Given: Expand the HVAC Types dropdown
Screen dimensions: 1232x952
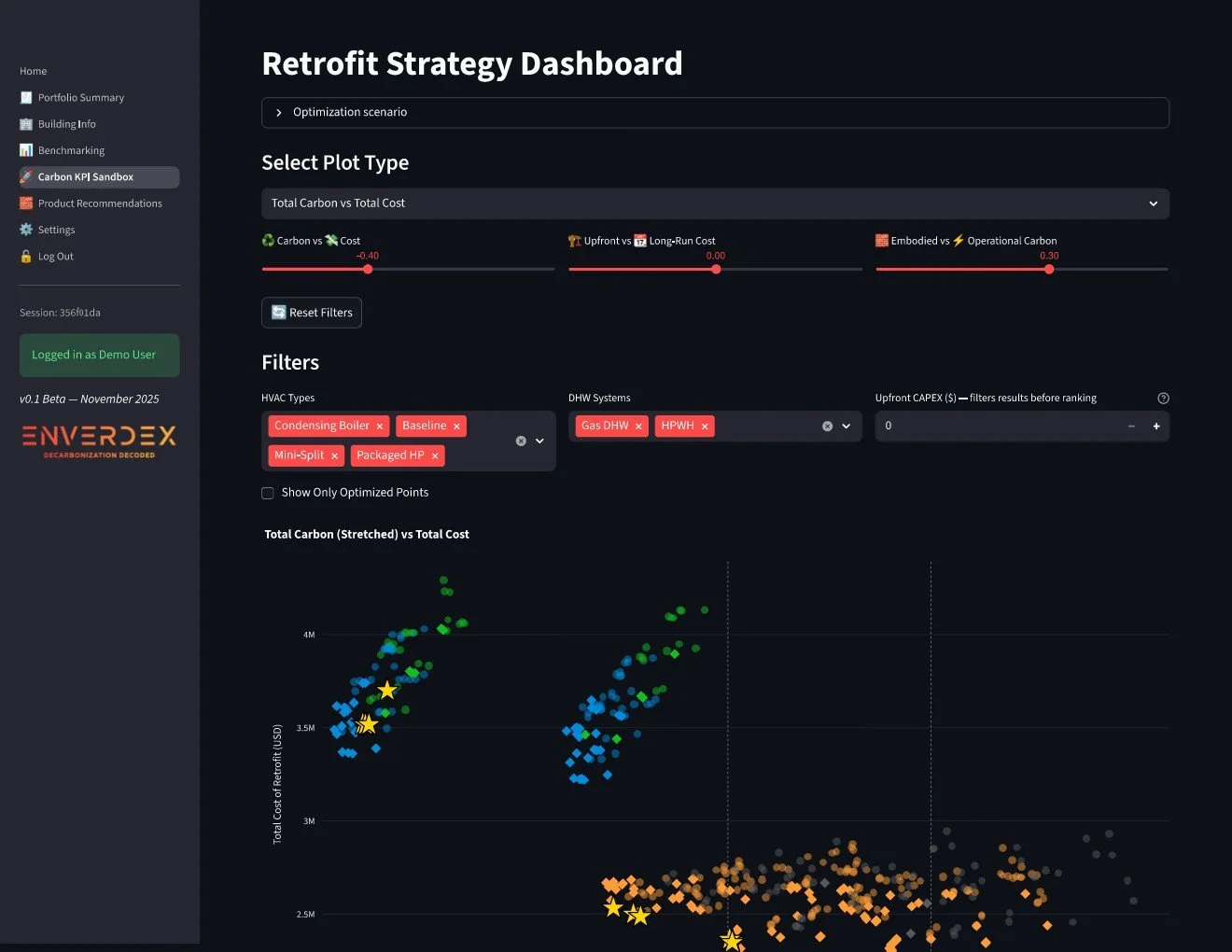Looking at the screenshot, I should (x=539, y=441).
